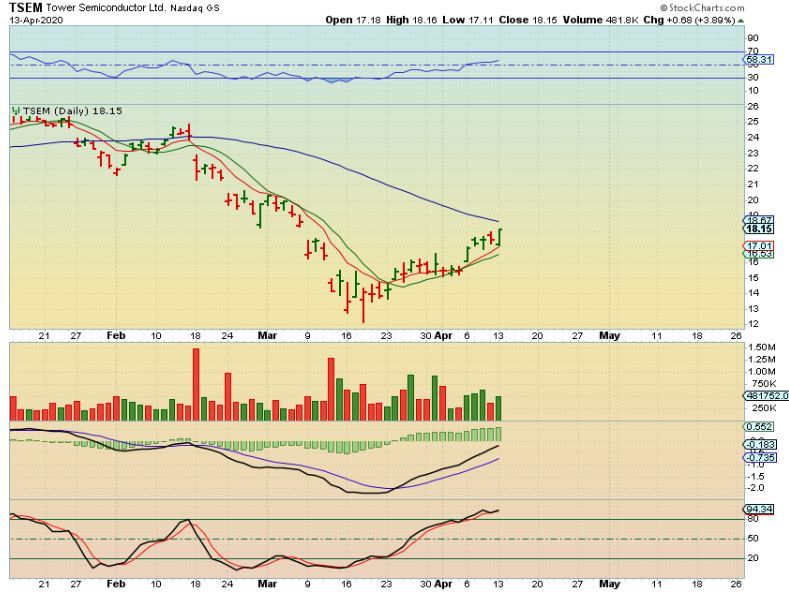Click the green 16.53 moving average tag
Viewport: 789px width, 597px height.
(x=759, y=254)
